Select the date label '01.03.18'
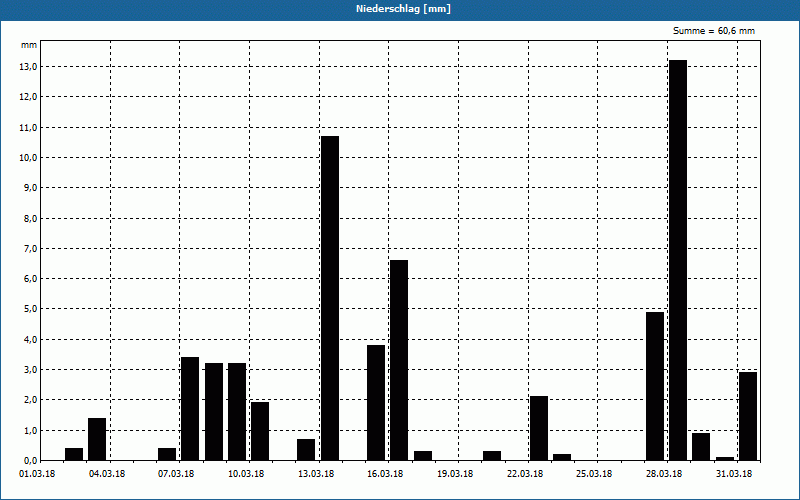Image resolution: width=800 pixels, height=500 pixels. (37, 474)
